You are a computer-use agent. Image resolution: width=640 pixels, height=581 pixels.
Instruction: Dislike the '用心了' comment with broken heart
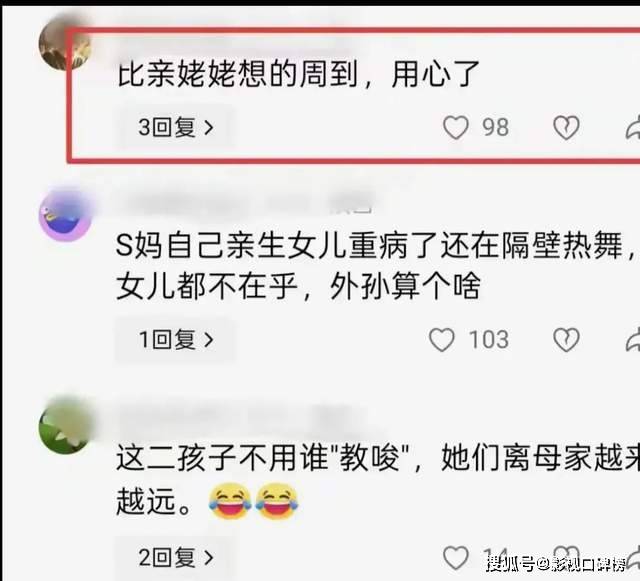coord(566,127)
